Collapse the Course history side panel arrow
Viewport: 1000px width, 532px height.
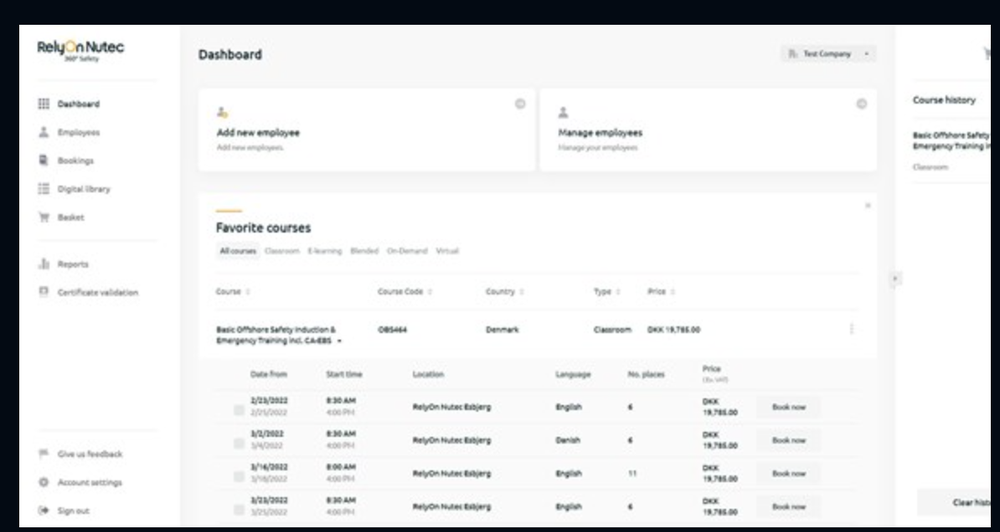(x=895, y=279)
